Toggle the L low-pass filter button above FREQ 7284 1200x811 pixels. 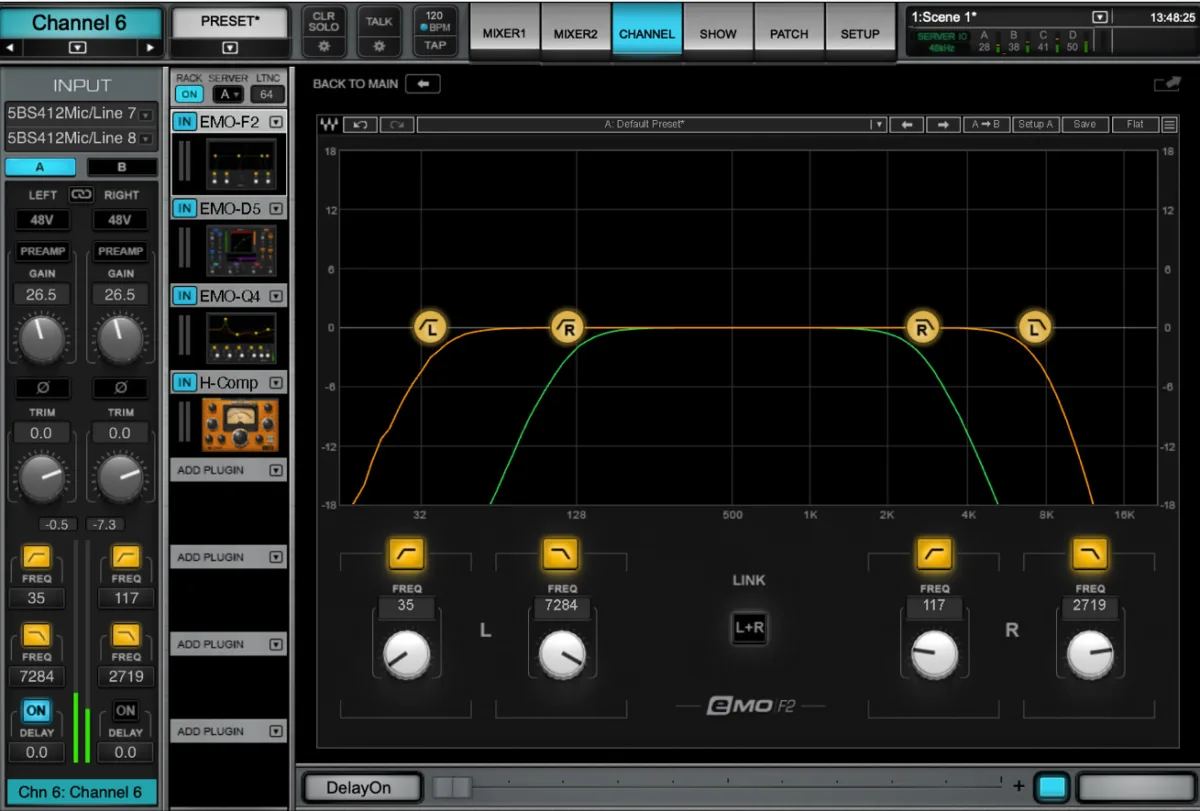coord(561,554)
